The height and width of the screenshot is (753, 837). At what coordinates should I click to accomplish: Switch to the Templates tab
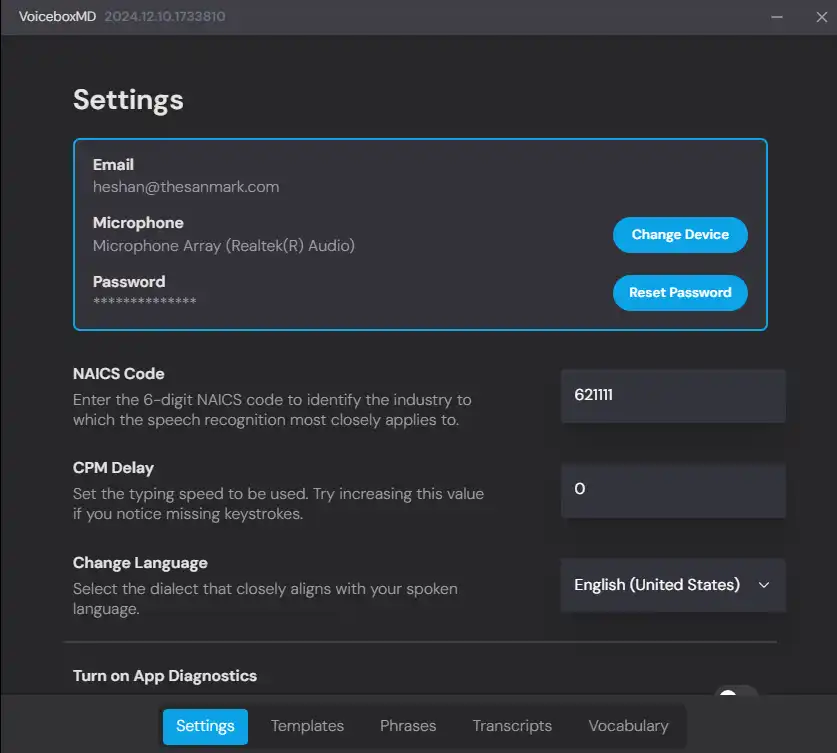point(307,726)
